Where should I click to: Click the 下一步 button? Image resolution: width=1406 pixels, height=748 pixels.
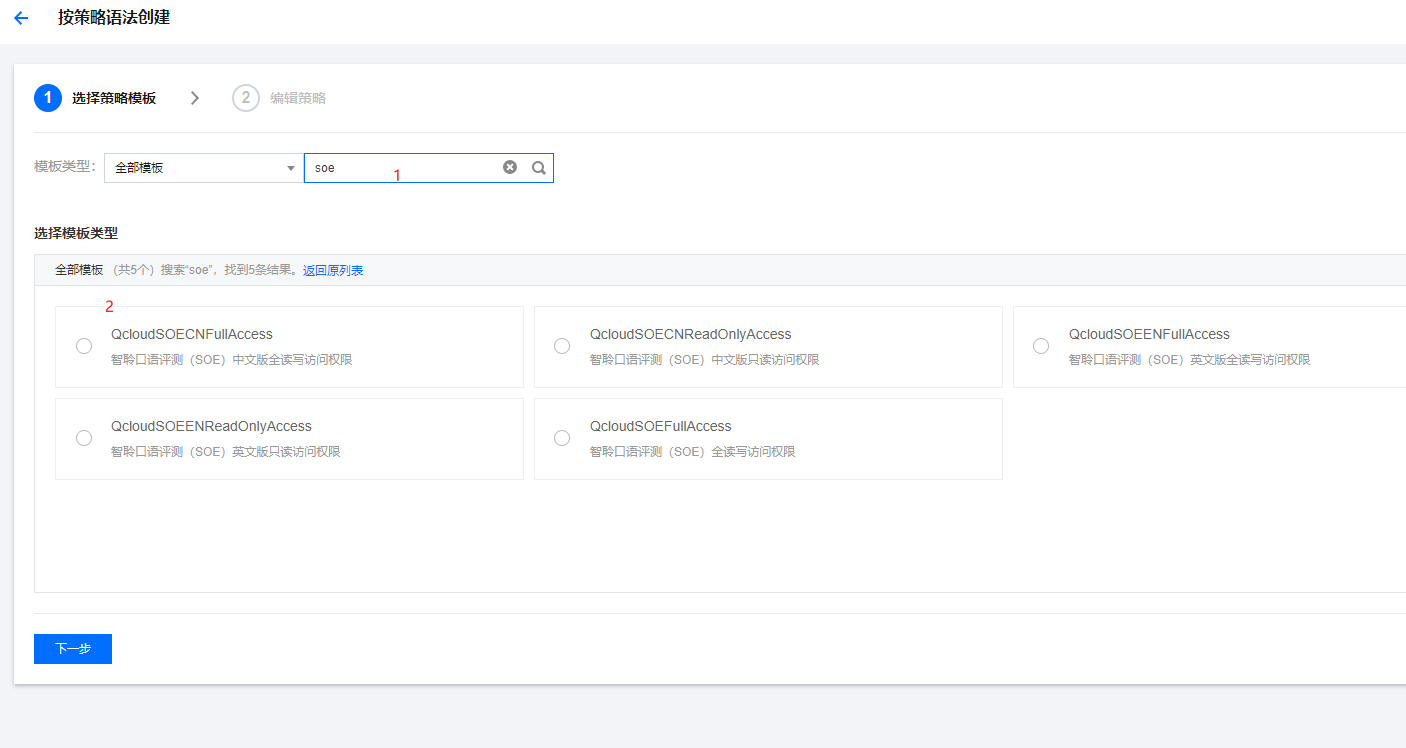pos(73,649)
